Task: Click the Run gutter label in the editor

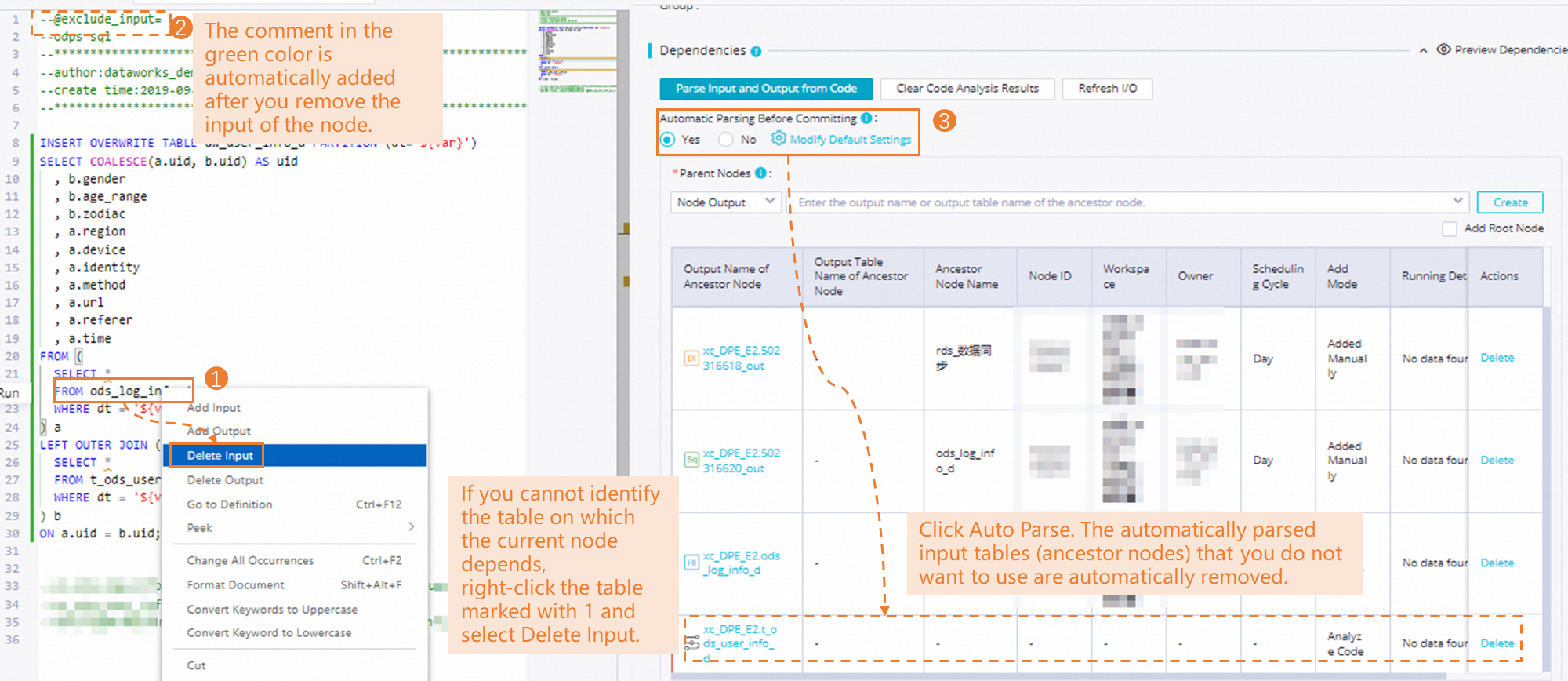Action: (9, 392)
